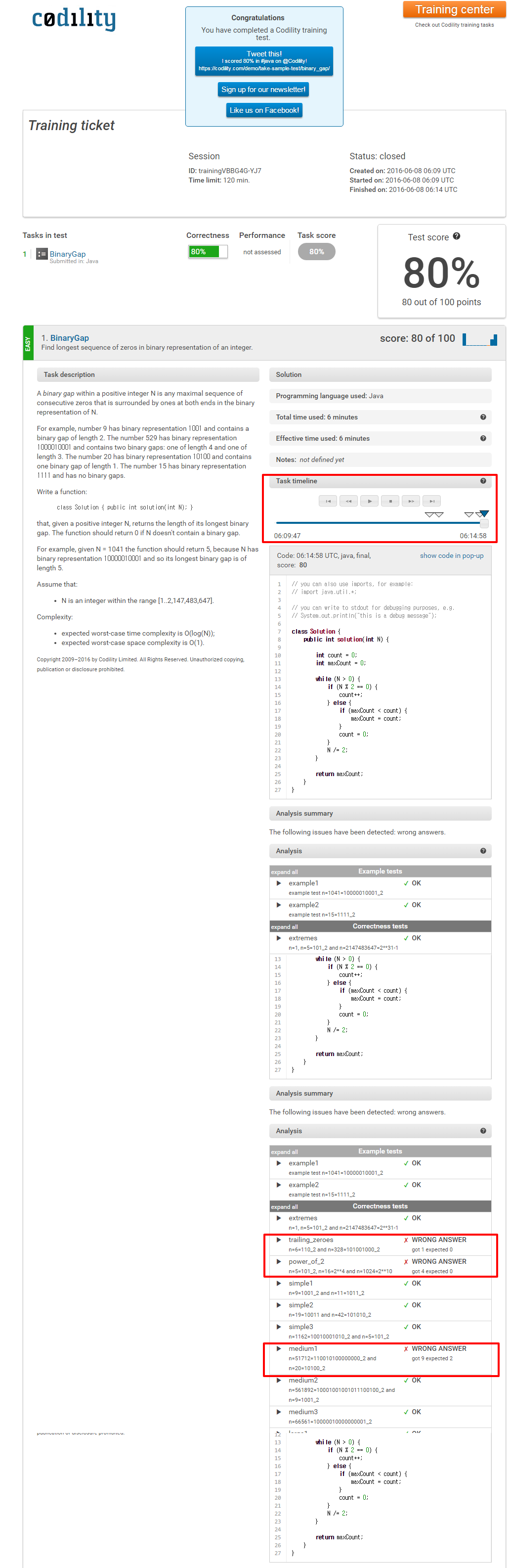Viewport: 511px width, 1568px height.
Task: Click 'Check out Codility training tasks' text
Action: (455, 25)
